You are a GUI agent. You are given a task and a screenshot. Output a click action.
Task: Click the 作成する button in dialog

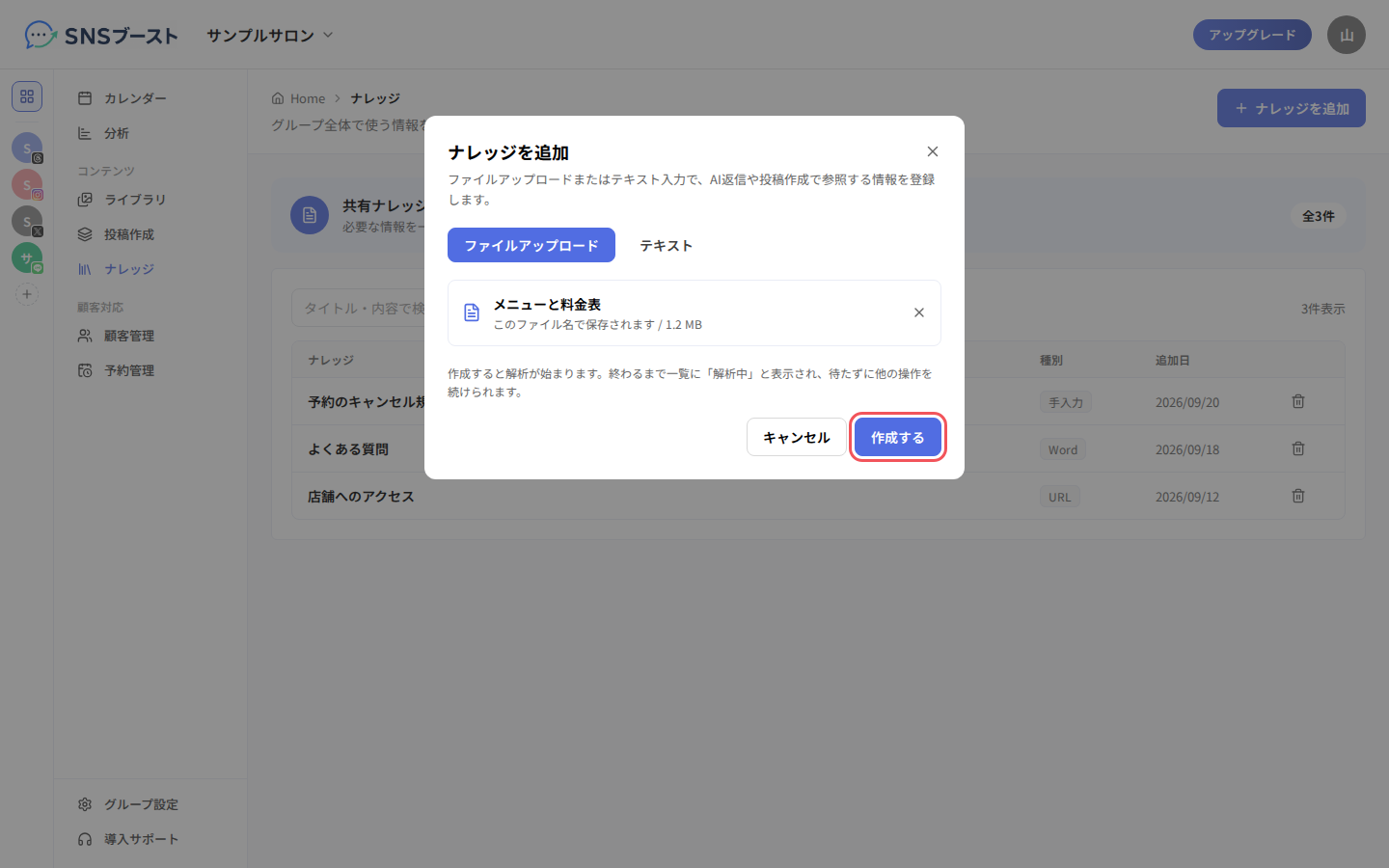[897, 437]
